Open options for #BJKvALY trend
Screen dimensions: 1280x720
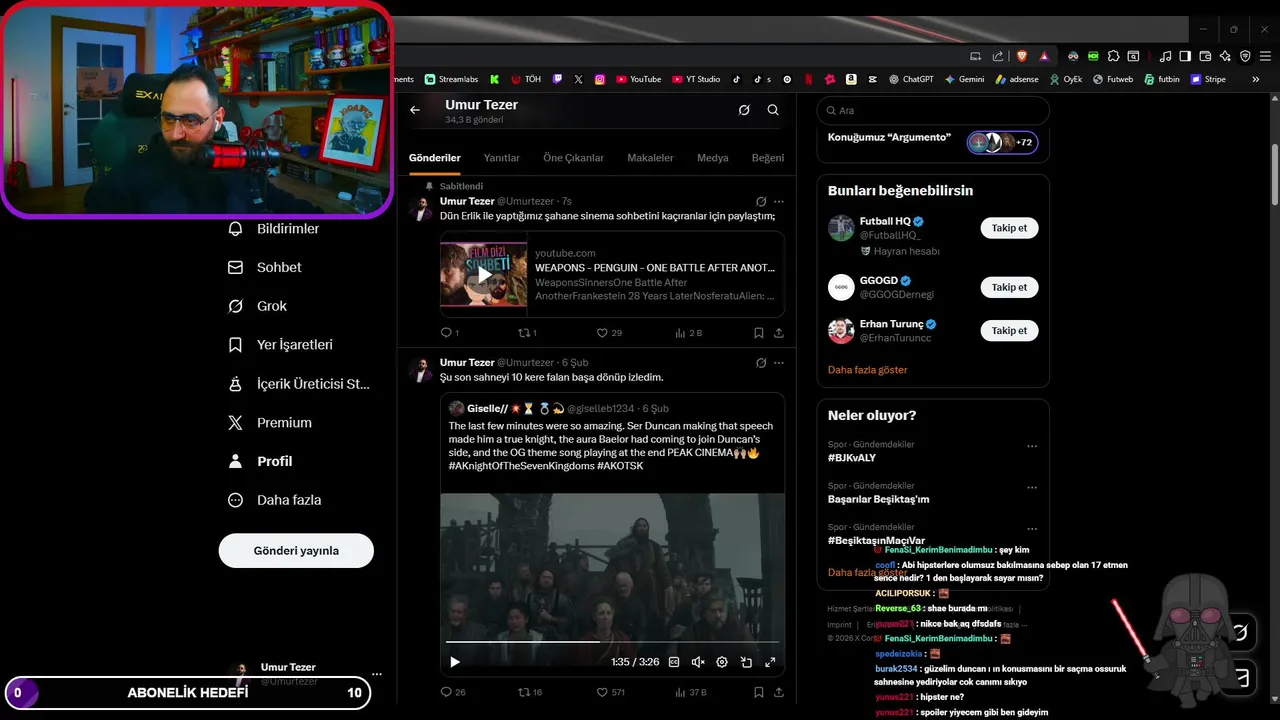click(x=1032, y=446)
